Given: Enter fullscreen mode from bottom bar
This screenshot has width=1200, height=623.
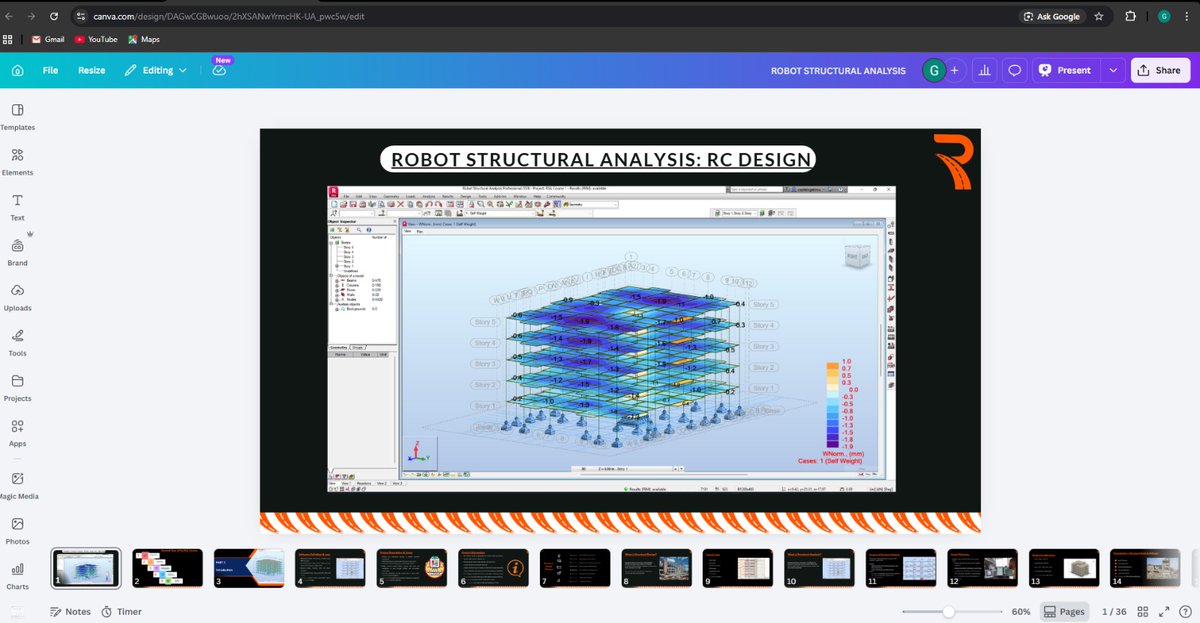Looking at the screenshot, I should click(x=1163, y=611).
